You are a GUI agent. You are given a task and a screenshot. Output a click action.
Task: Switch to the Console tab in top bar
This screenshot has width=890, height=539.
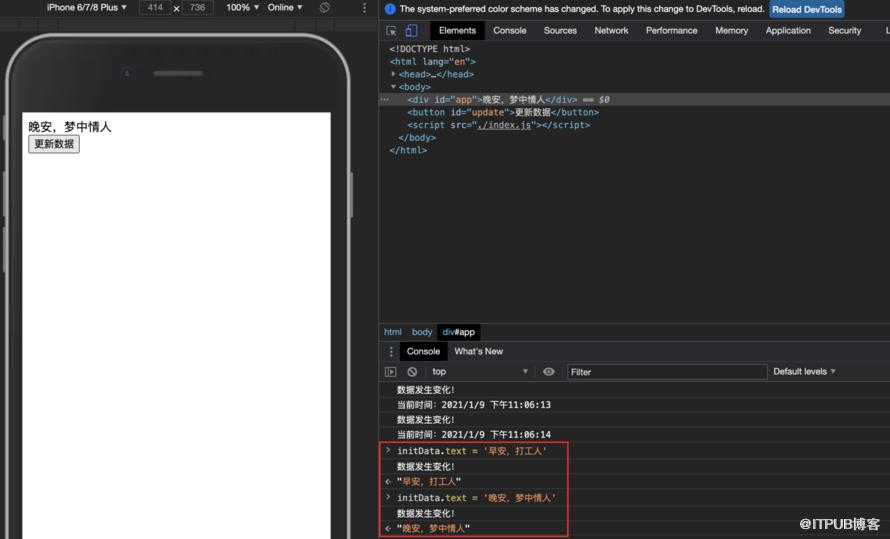click(x=510, y=31)
